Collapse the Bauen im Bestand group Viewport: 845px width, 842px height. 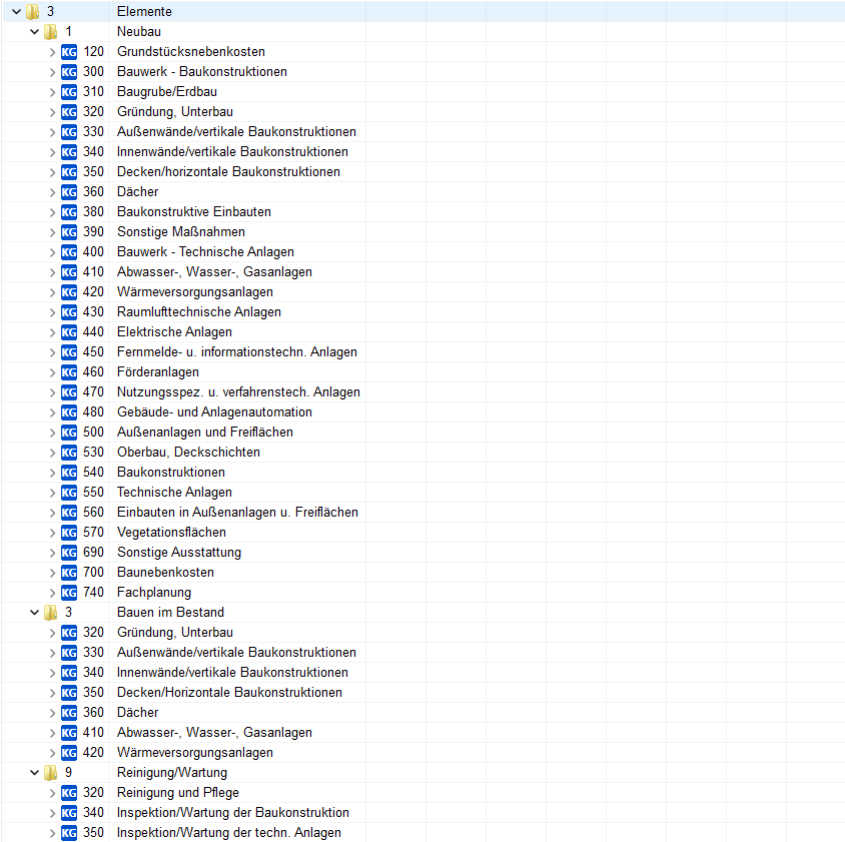coord(35,612)
